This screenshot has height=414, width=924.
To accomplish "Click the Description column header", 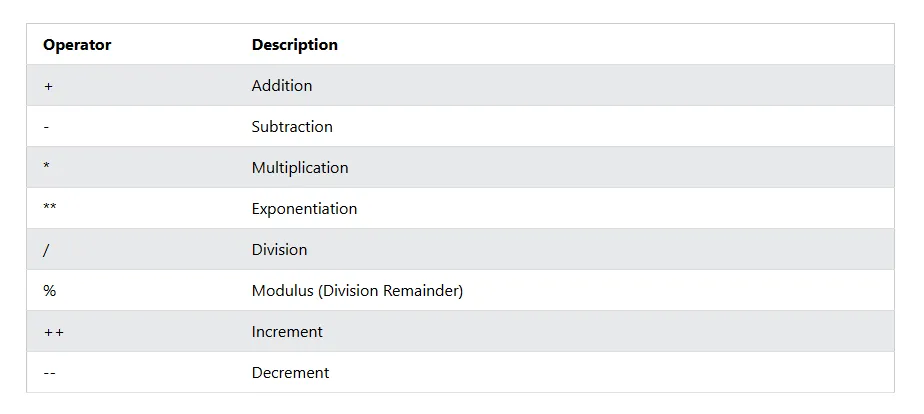I will (x=294, y=45).
